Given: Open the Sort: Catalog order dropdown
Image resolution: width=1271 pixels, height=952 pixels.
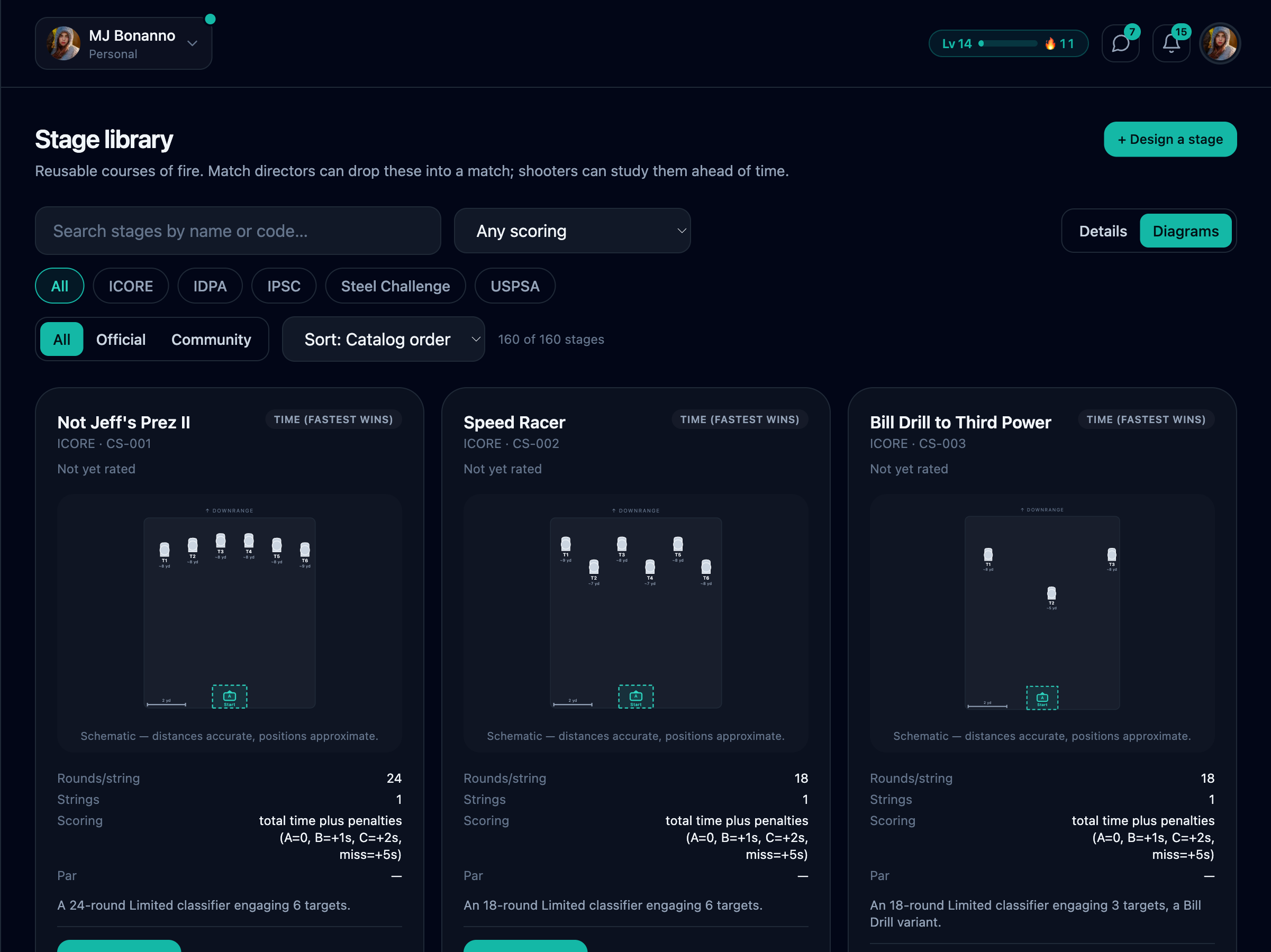Looking at the screenshot, I should point(383,340).
